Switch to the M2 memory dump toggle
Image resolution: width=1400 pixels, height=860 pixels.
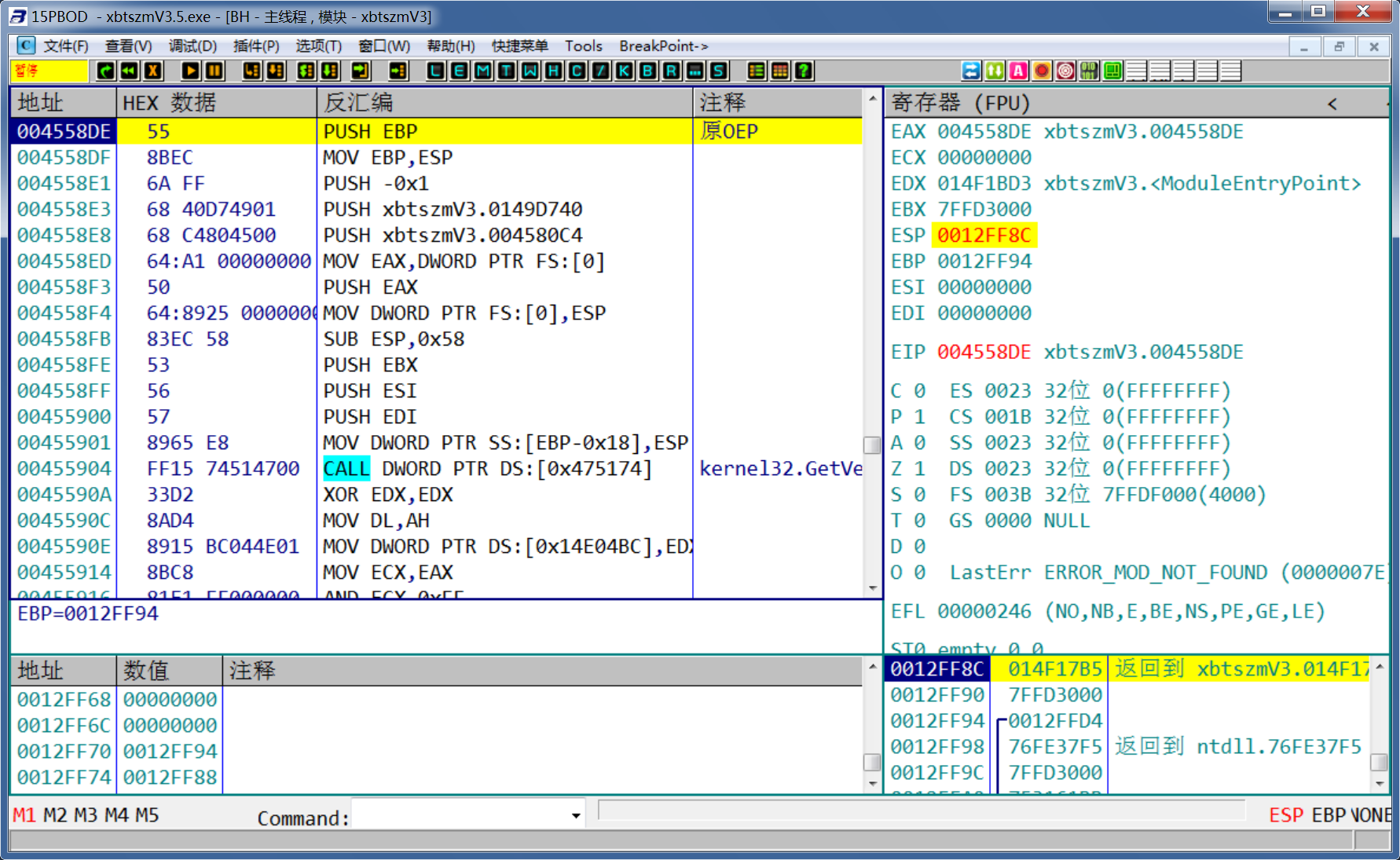pos(55,815)
